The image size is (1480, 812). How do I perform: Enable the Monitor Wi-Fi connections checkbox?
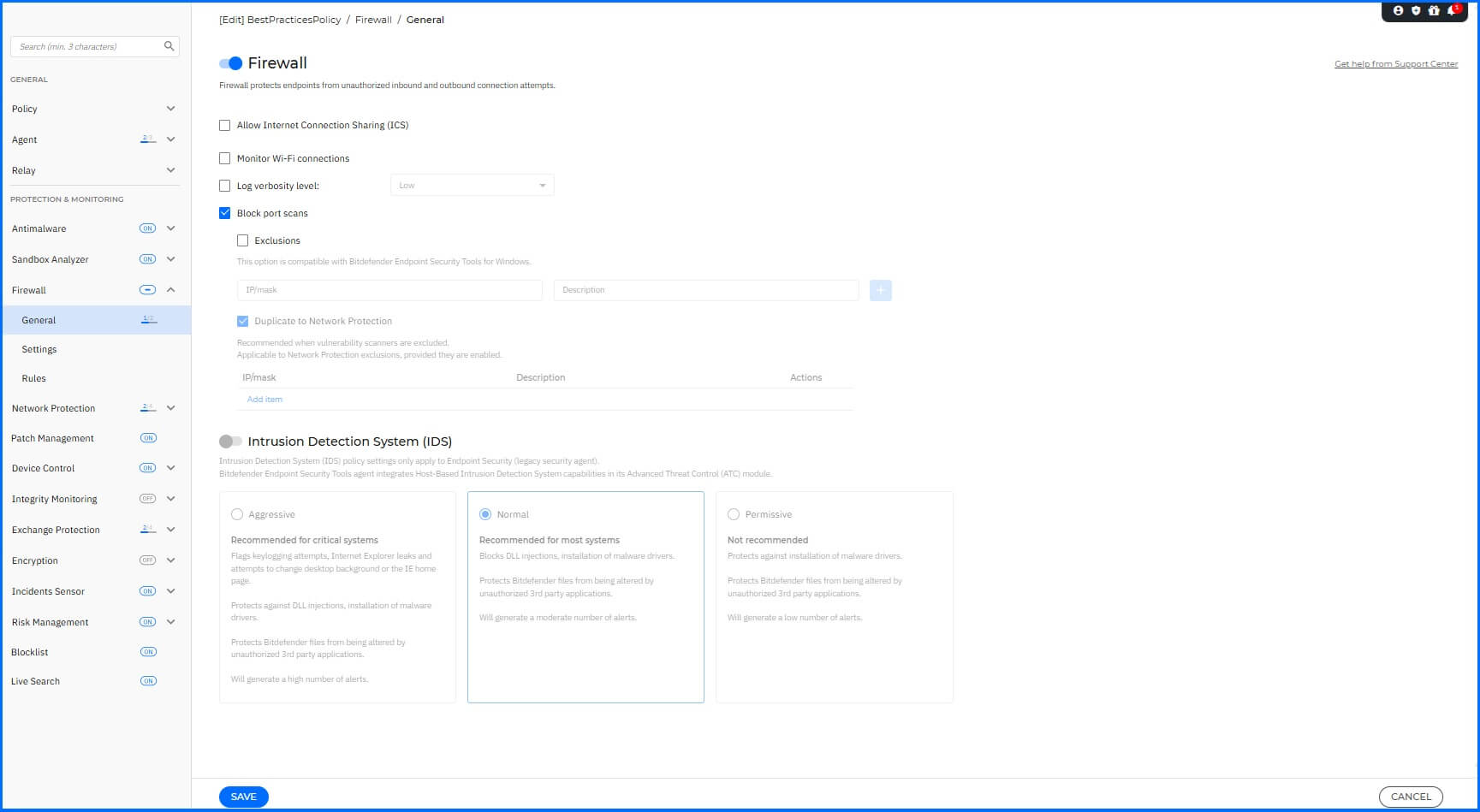[x=225, y=158]
